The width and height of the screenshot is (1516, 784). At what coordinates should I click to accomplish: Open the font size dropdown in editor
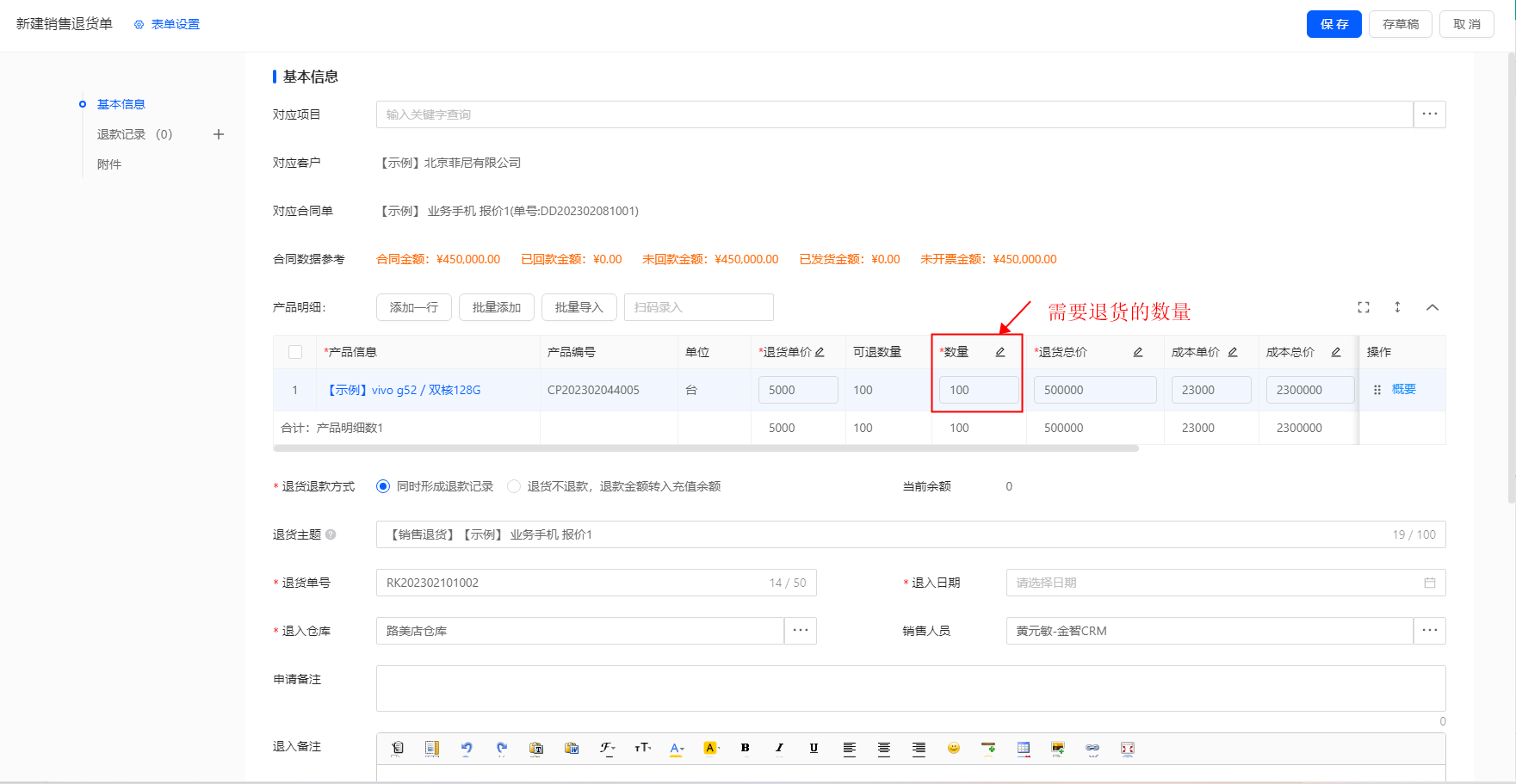pos(643,748)
